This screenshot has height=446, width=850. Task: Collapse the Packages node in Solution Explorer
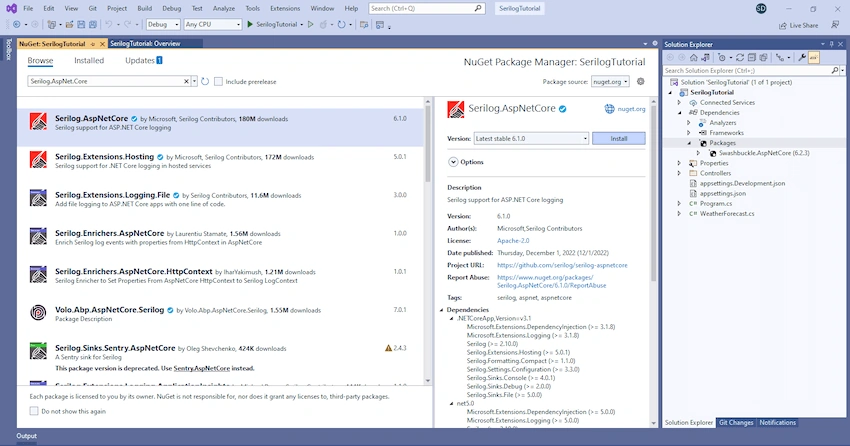click(690, 143)
